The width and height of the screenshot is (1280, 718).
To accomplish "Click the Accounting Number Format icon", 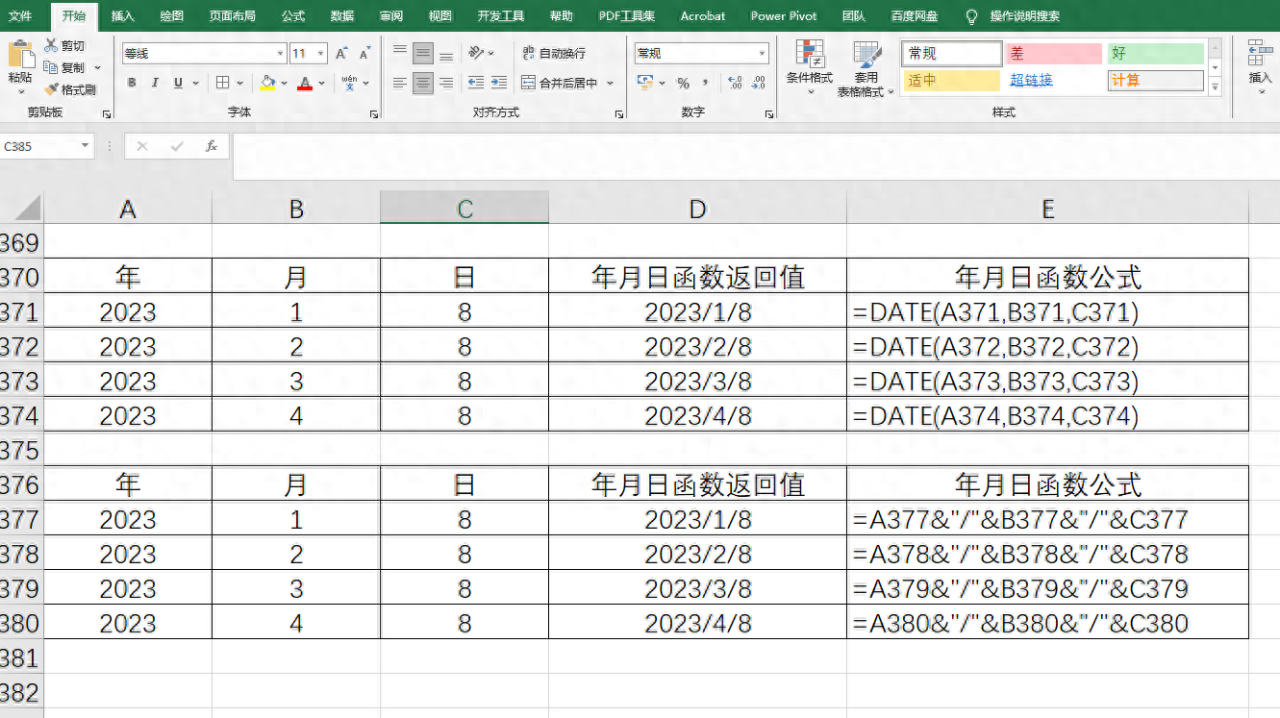I will pos(645,83).
